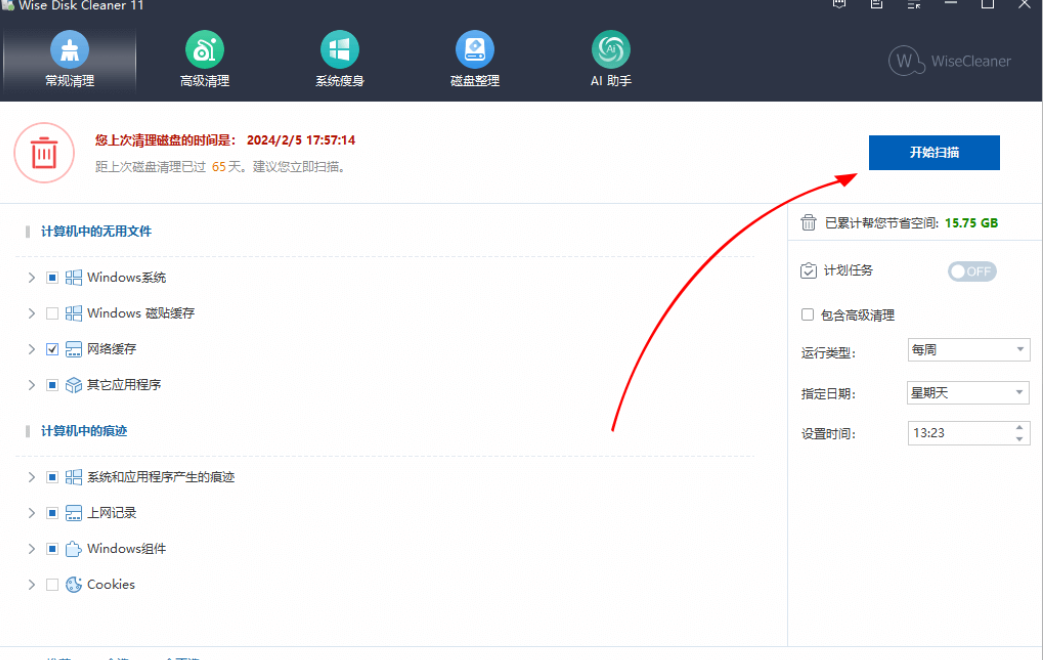Screen dimensions: 1043x660
Task: Click the WiseCleaner logo
Action: point(950,61)
